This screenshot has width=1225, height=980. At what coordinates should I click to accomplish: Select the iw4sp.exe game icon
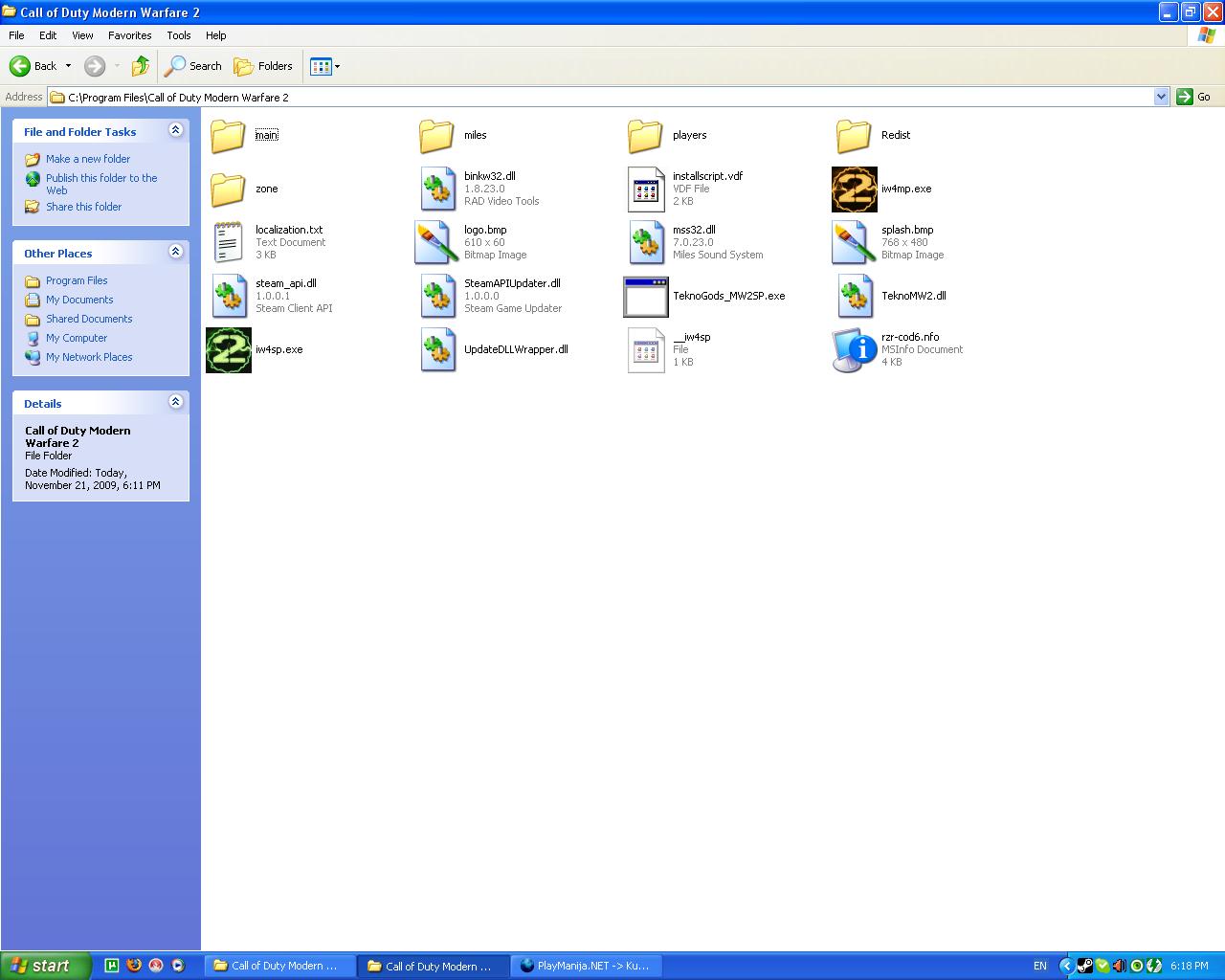(x=229, y=350)
